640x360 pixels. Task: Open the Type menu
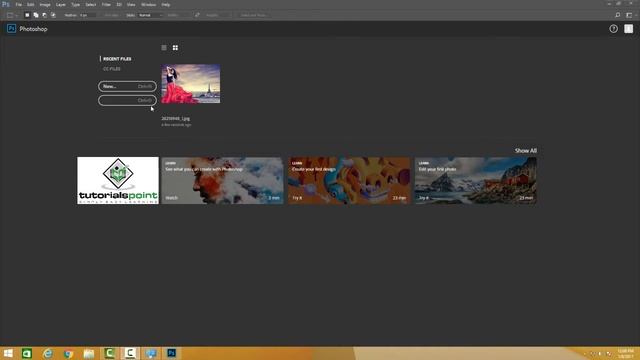click(76, 4)
